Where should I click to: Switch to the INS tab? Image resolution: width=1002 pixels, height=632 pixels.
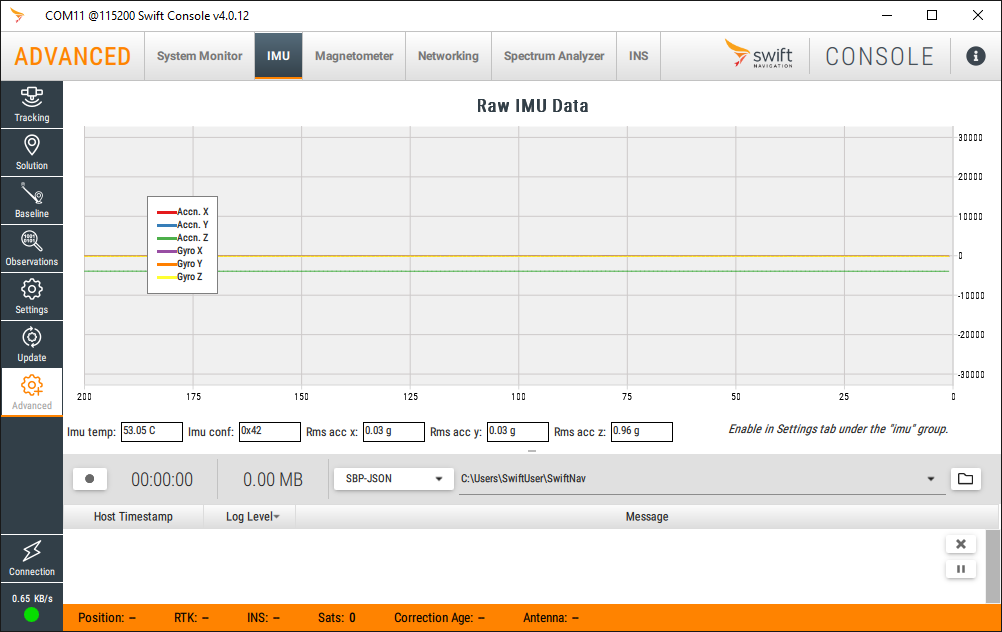click(x=638, y=56)
